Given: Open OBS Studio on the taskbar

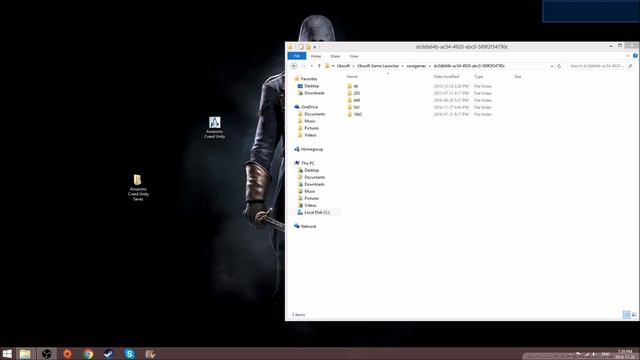Looking at the screenshot, I should (x=47, y=353).
